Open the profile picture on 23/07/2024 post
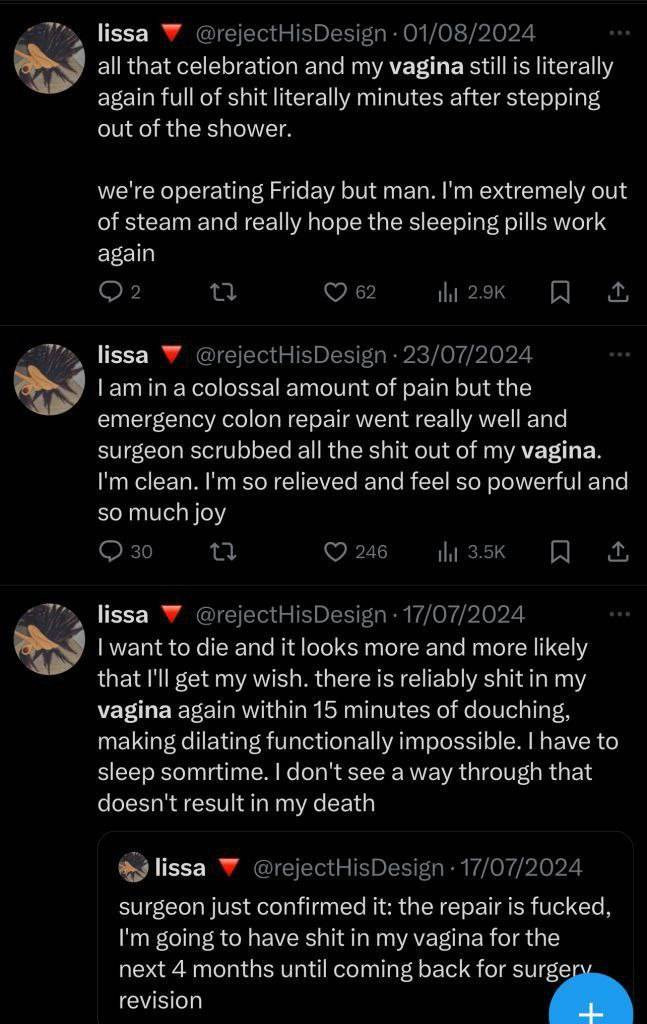 [48, 379]
